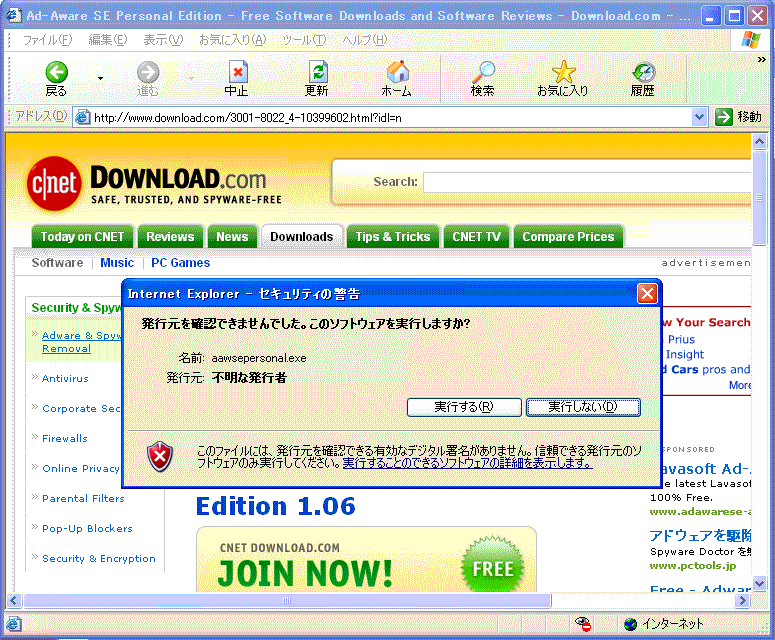Click the vertical scrollbar down arrow
This screenshot has width=775, height=640.
760,584
